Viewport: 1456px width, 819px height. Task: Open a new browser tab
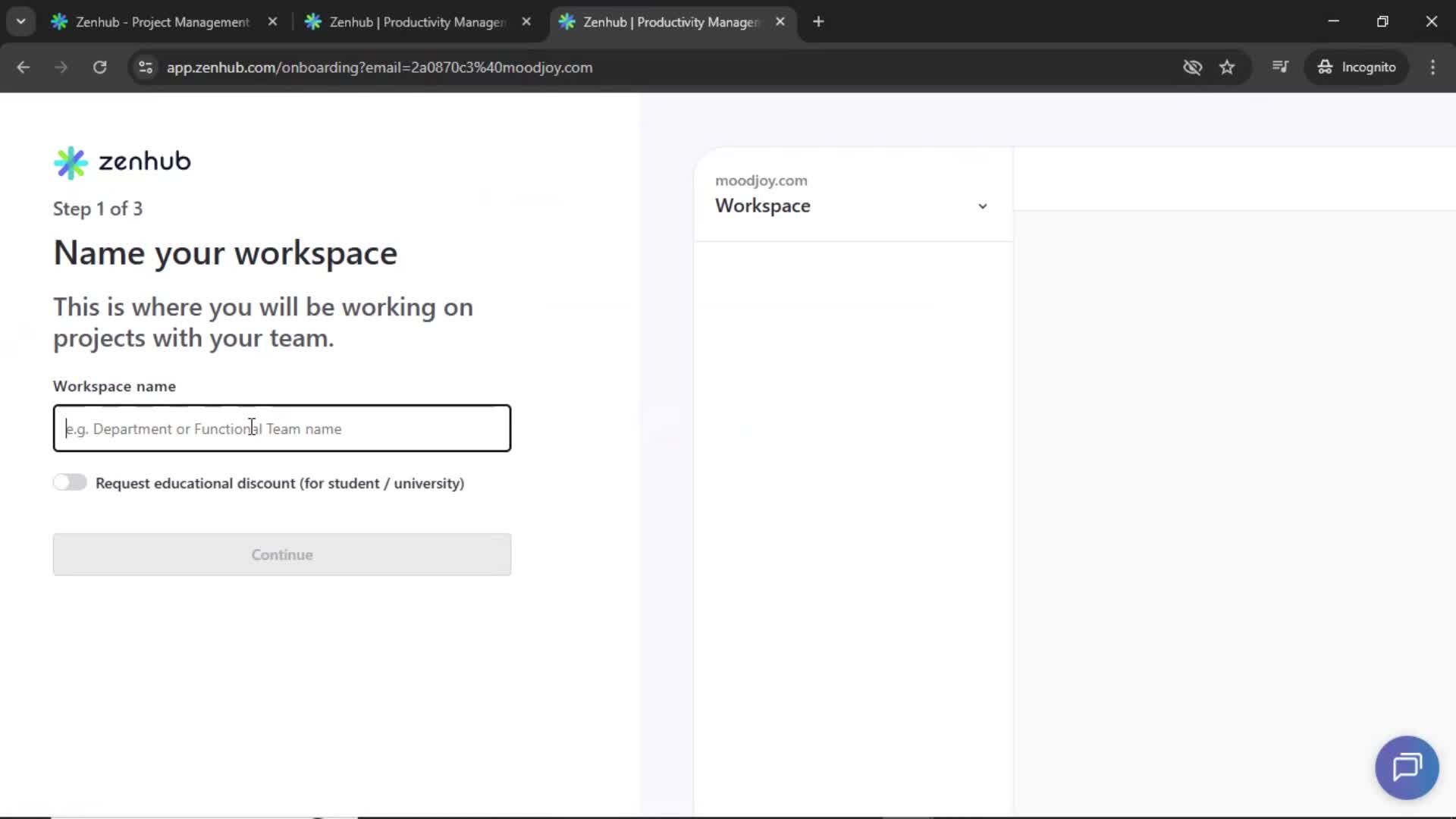[818, 22]
